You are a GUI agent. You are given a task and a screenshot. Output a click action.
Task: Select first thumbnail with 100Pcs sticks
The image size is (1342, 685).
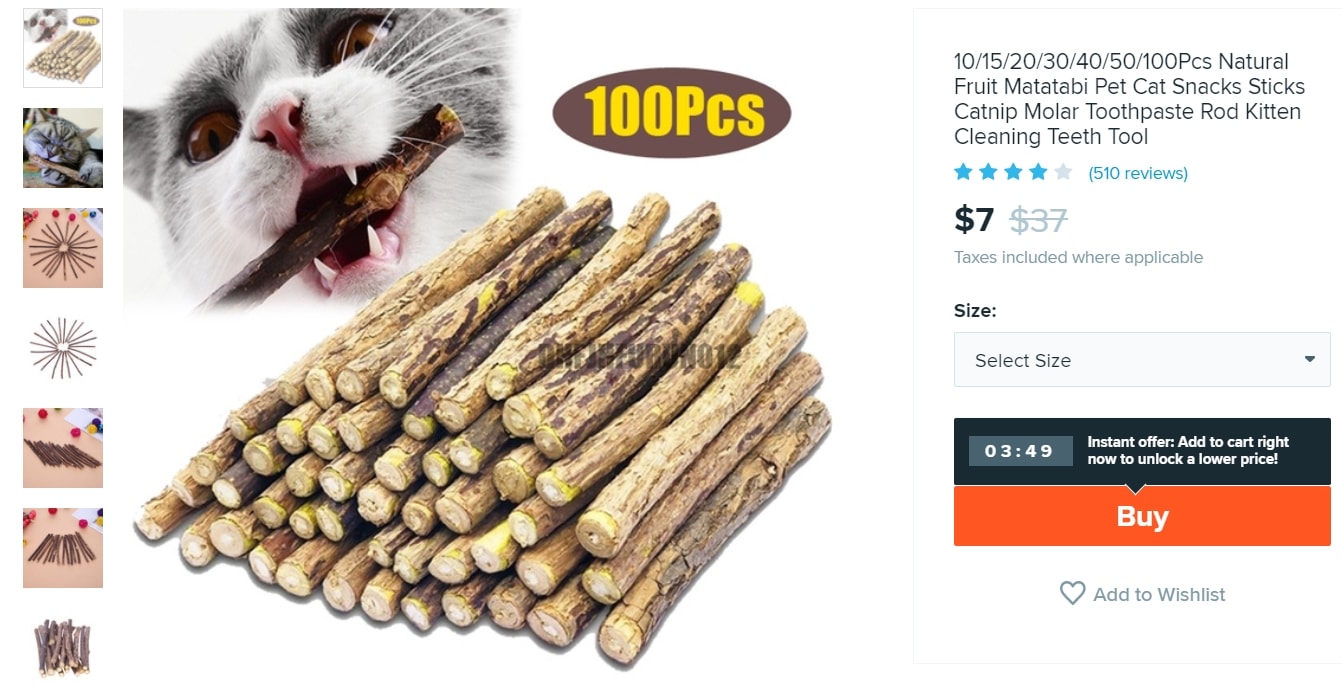63,48
